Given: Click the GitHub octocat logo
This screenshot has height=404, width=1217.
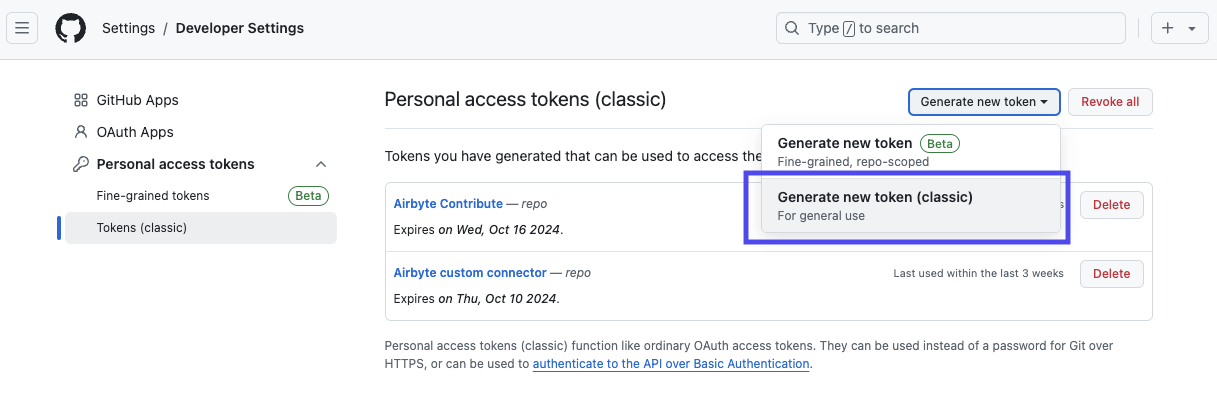Looking at the screenshot, I should 70,28.
